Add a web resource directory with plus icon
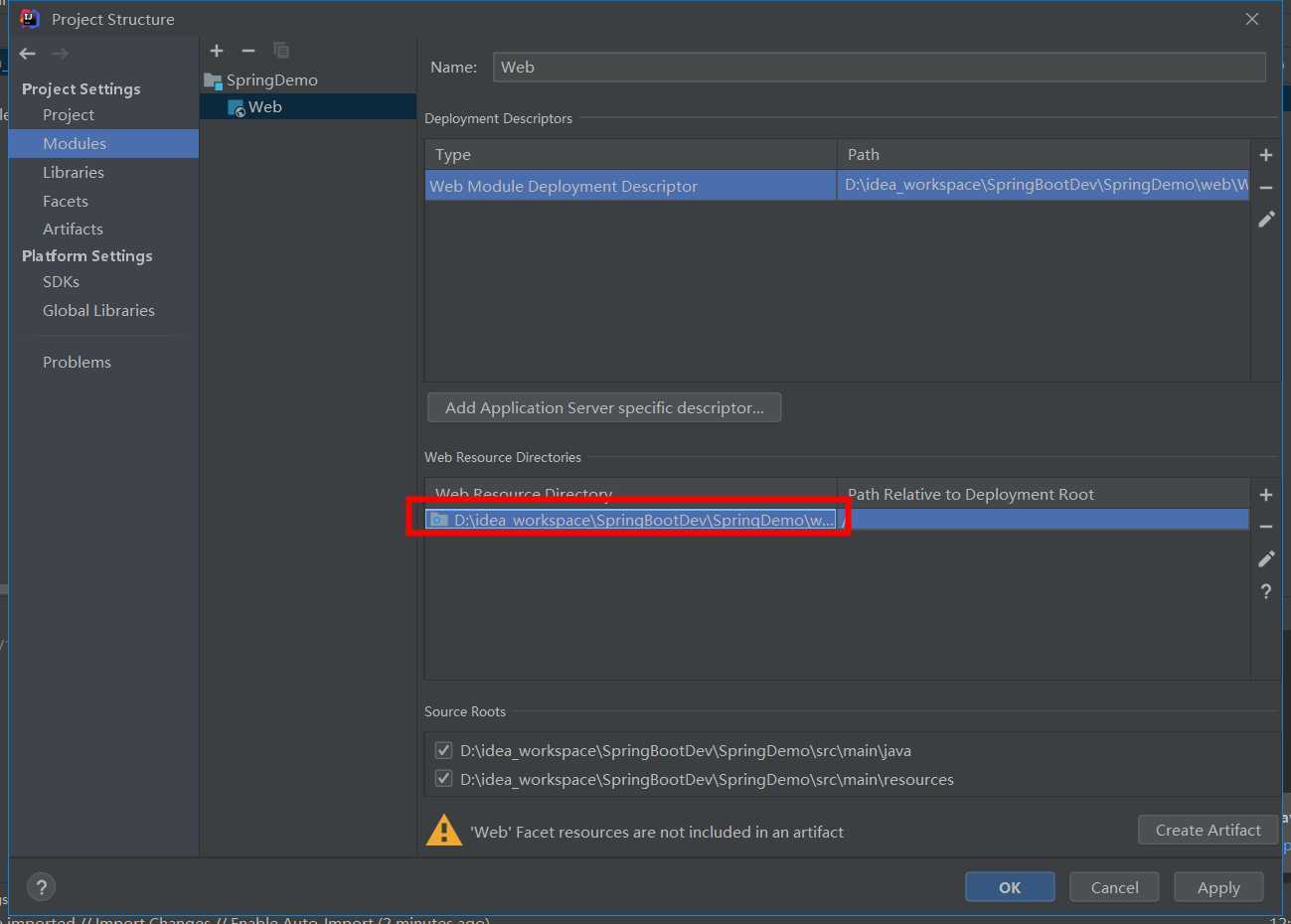Viewport: 1291px width, 924px height. [1266, 495]
